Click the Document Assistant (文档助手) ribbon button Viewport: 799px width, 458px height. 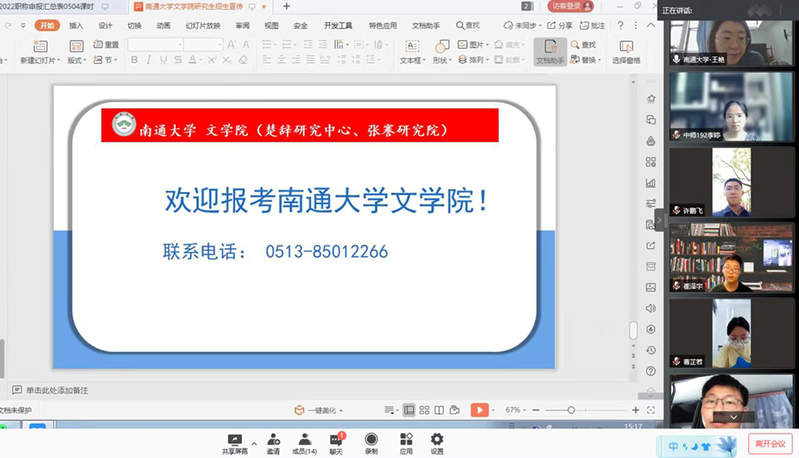[550, 52]
